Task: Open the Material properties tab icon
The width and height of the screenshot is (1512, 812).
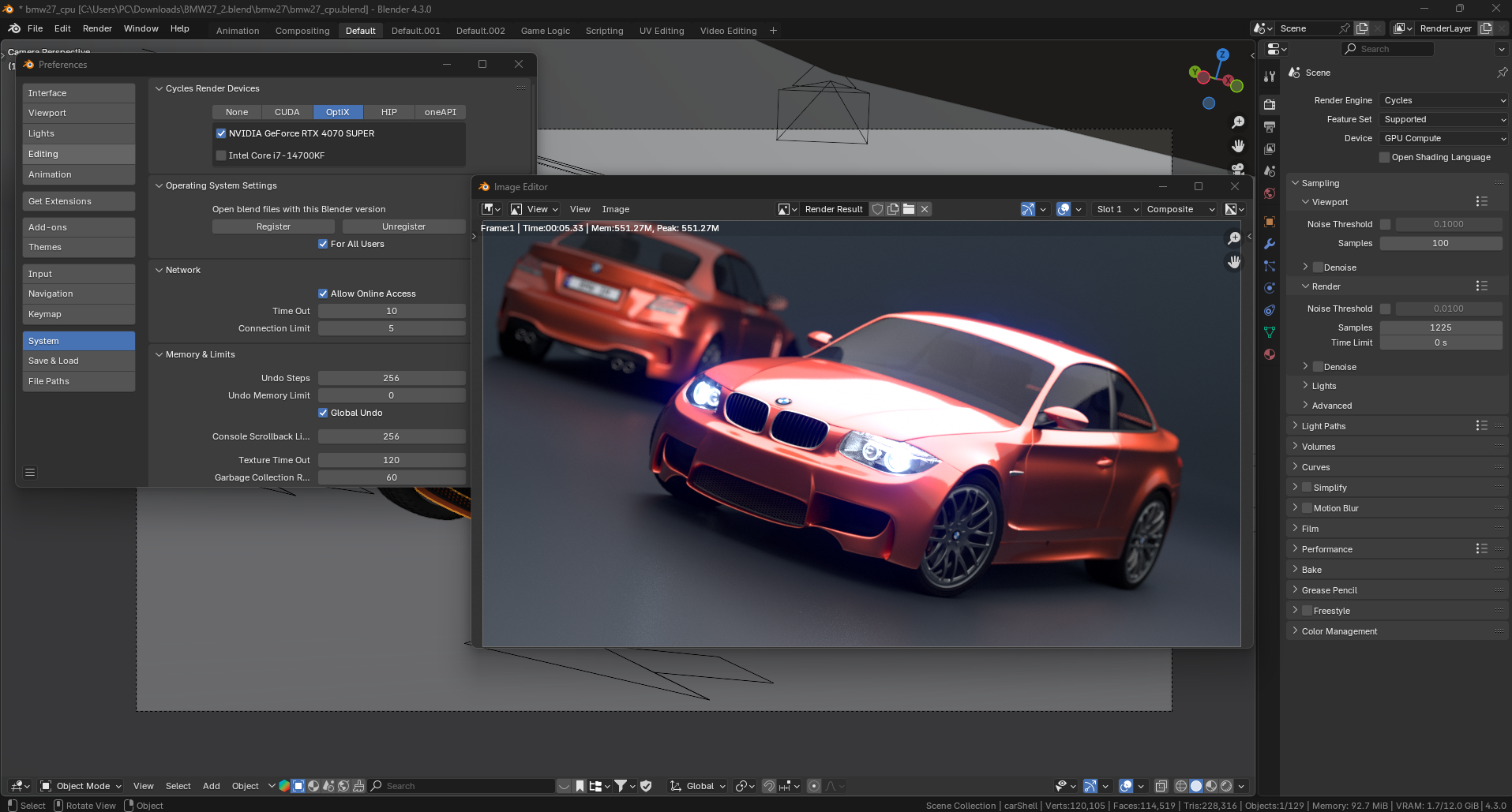Action: [x=1270, y=354]
